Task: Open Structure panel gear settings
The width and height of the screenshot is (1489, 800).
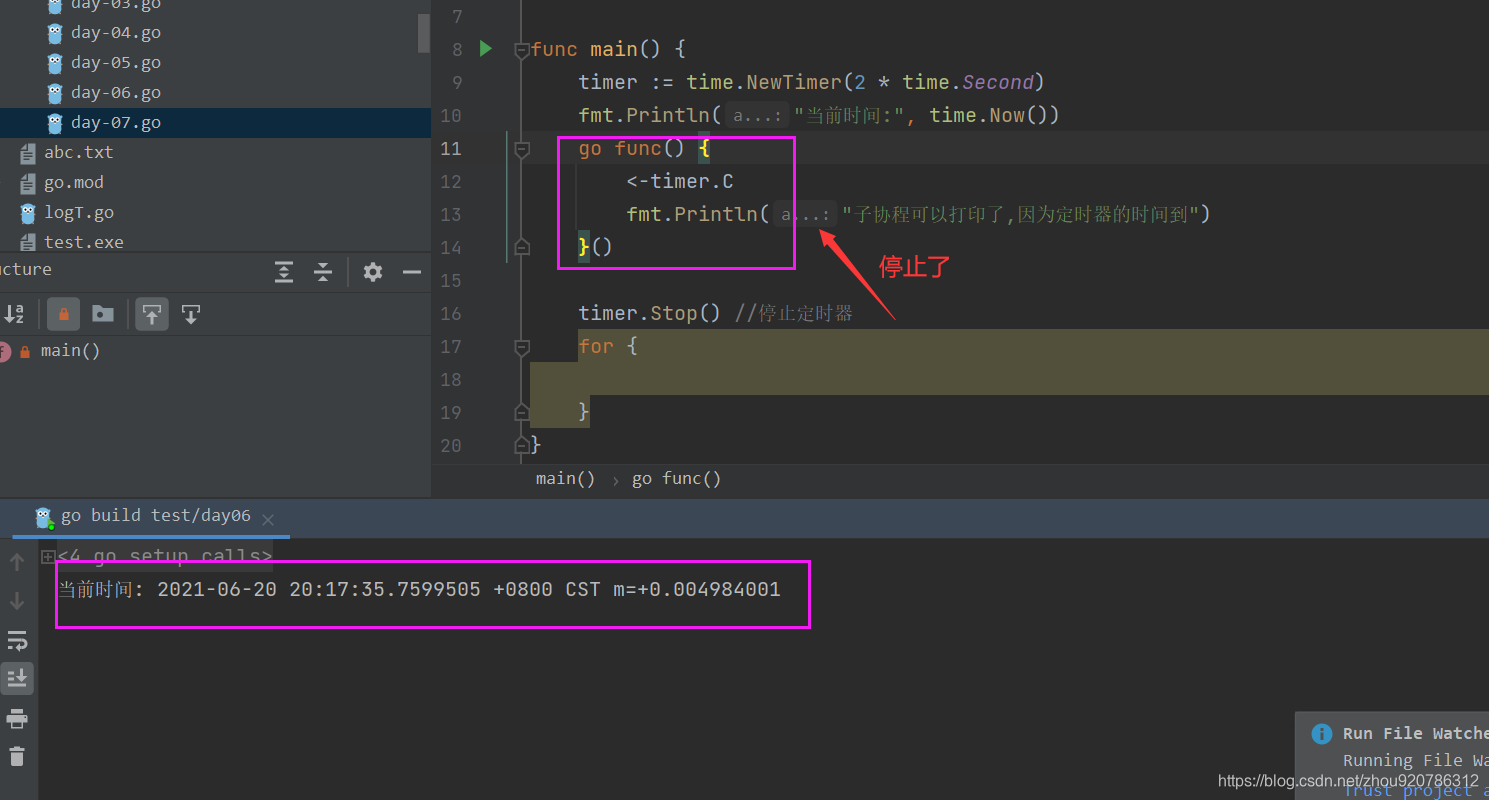Action: (x=373, y=272)
